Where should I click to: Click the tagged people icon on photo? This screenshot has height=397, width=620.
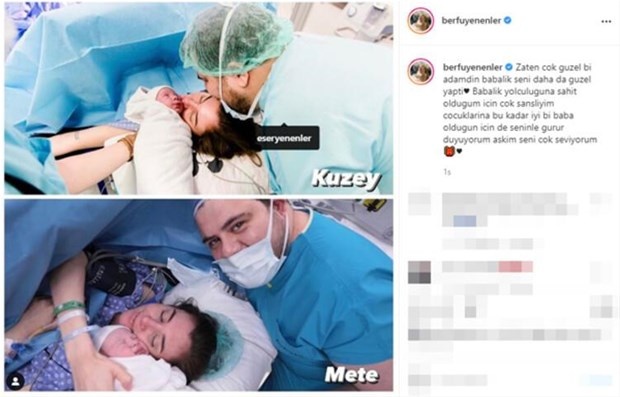pyautogui.click(x=16, y=382)
